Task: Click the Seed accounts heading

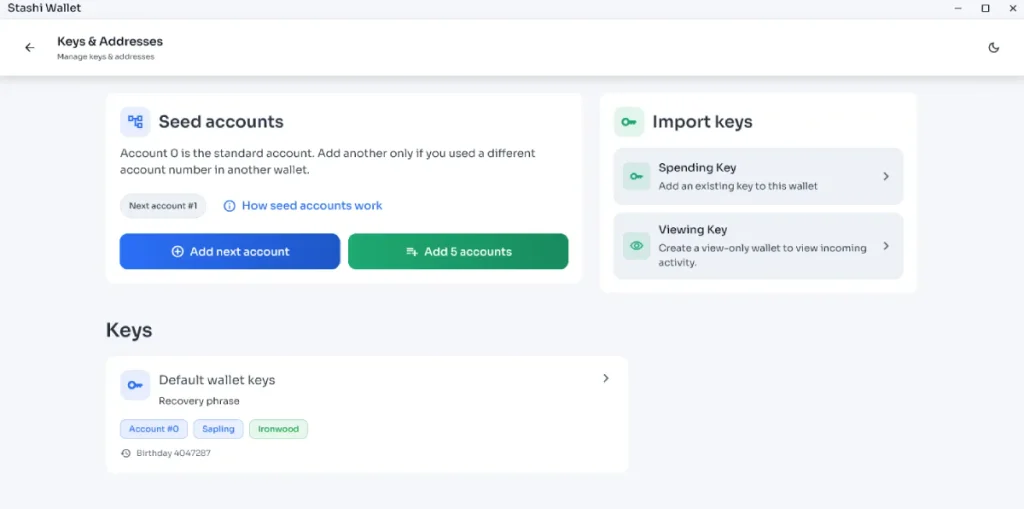Action: coord(221,122)
